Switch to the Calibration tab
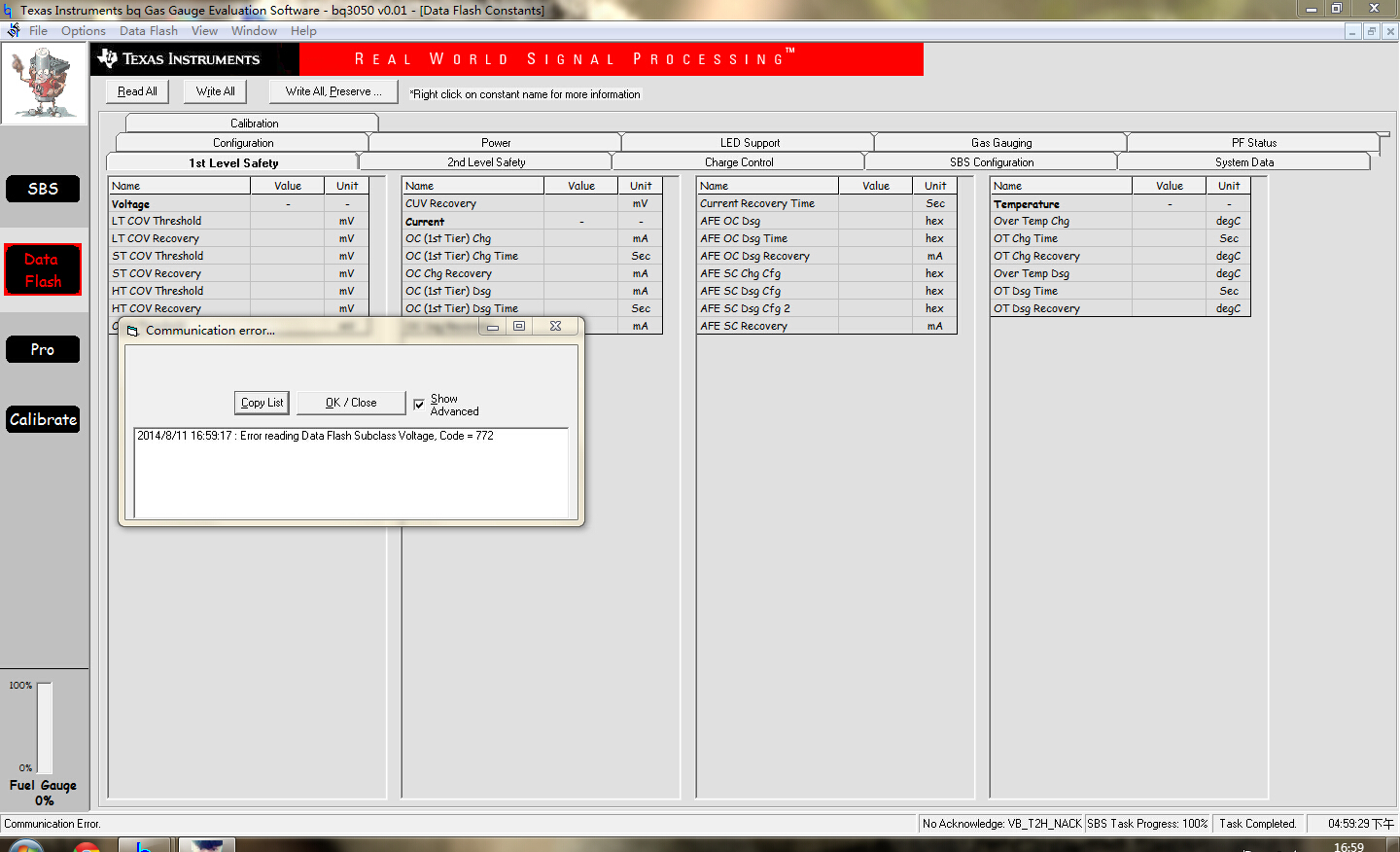 click(253, 124)
